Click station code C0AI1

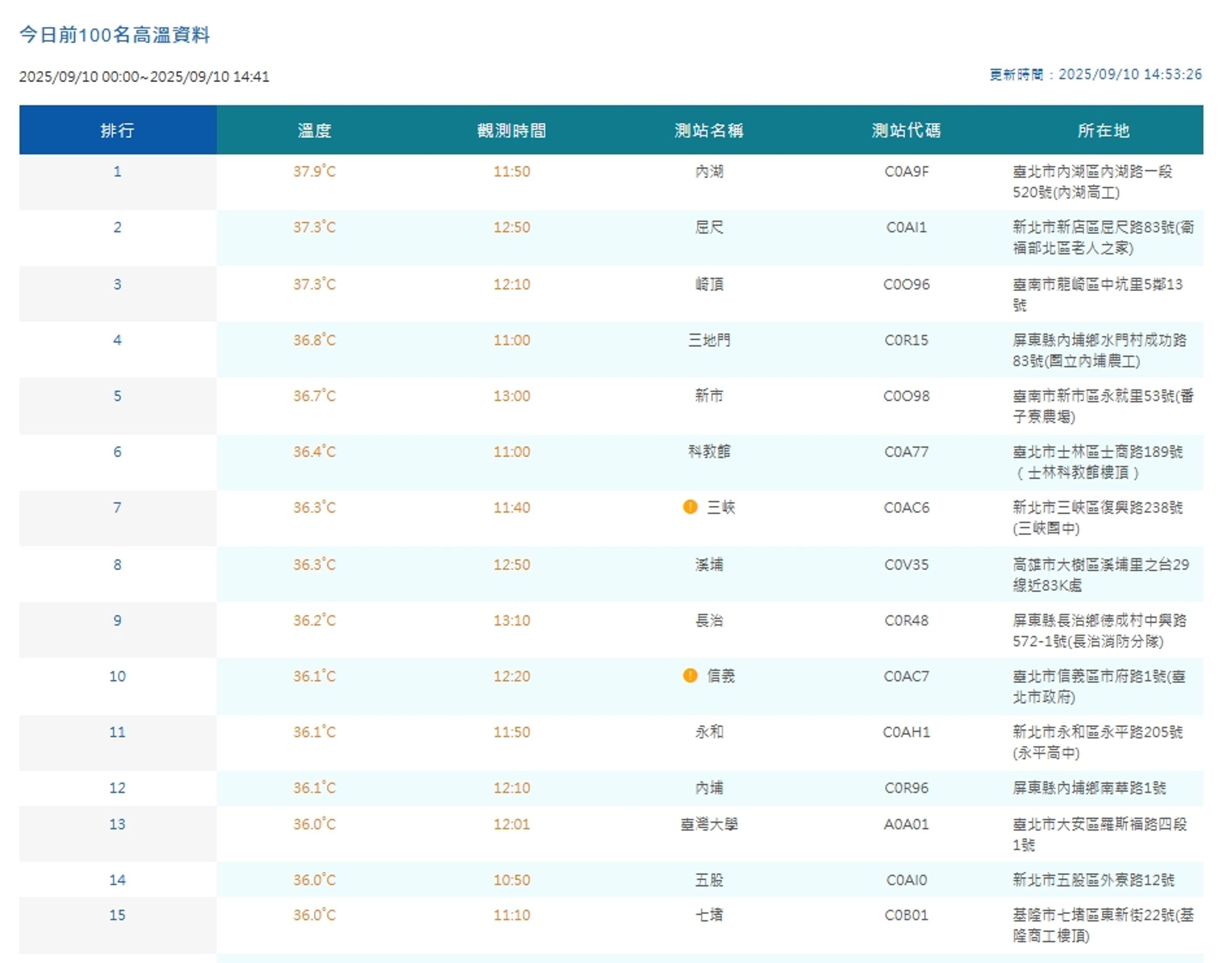click(x=907, y=227)
